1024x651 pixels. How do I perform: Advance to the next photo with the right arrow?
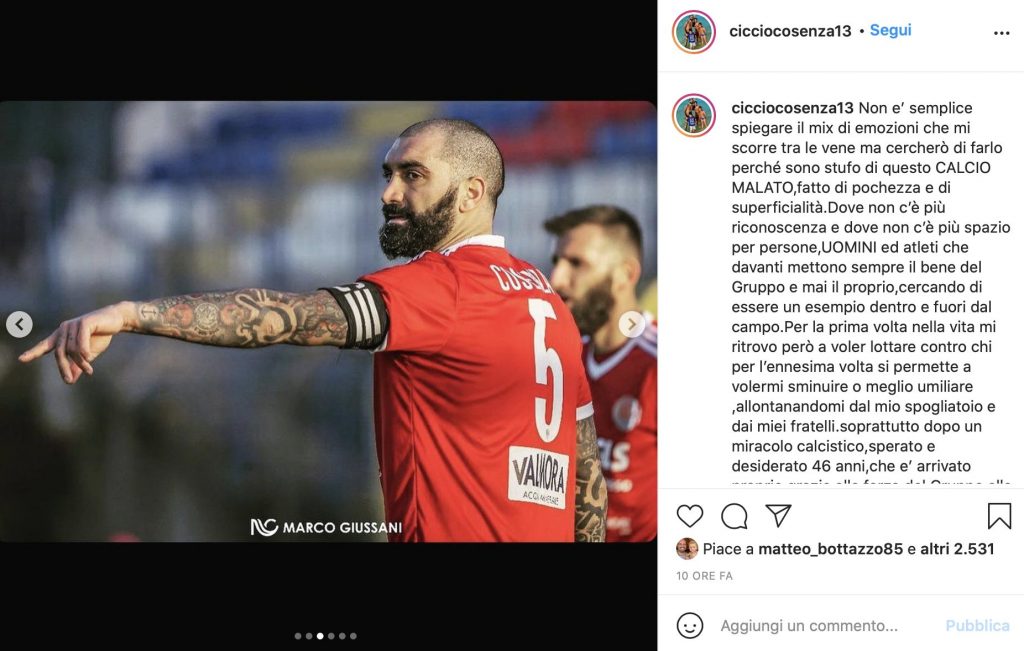(x=632, y=324)
